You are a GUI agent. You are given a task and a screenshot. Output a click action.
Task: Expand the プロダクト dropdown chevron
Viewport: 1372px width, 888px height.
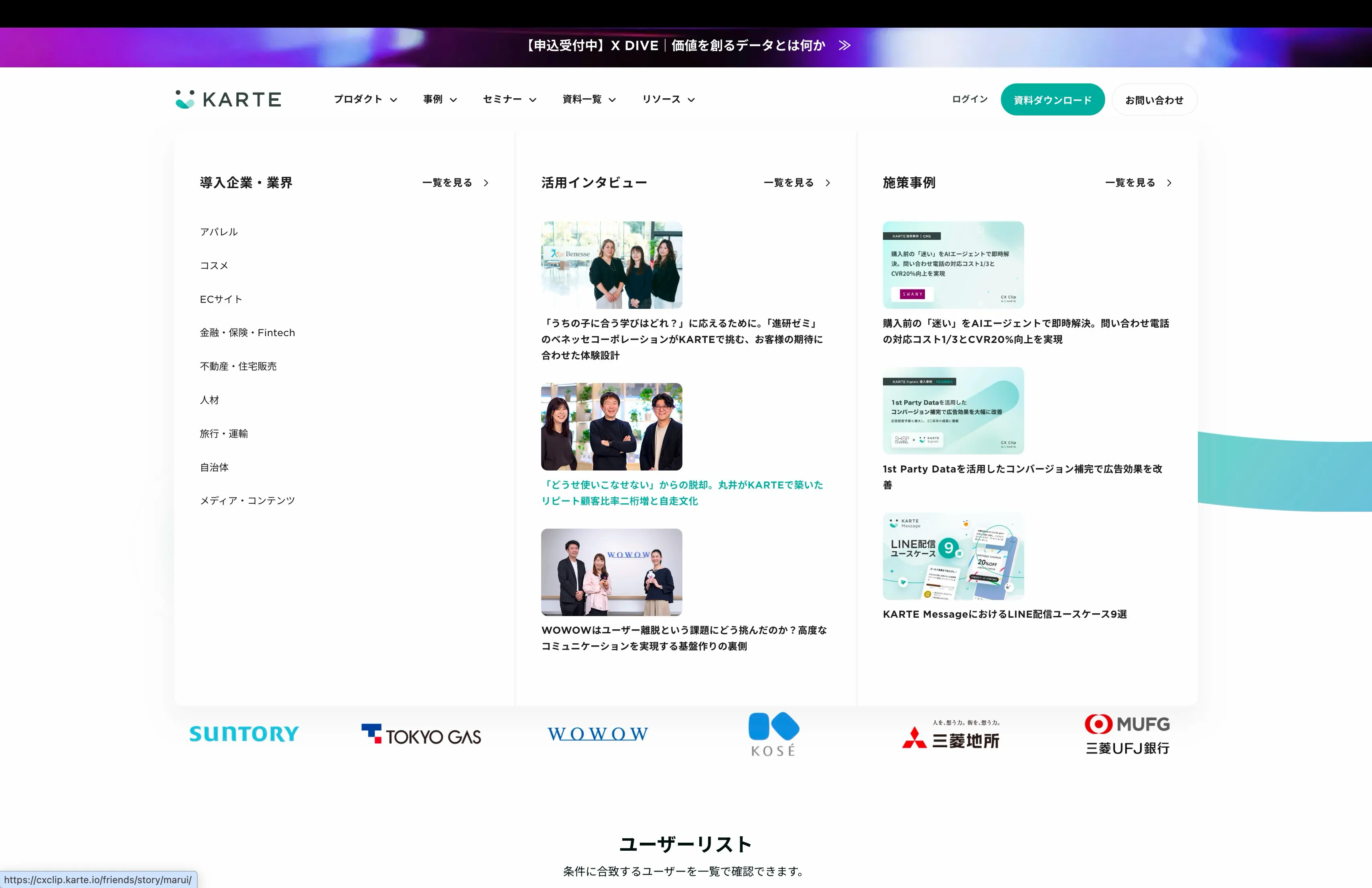tap(394, 100)
